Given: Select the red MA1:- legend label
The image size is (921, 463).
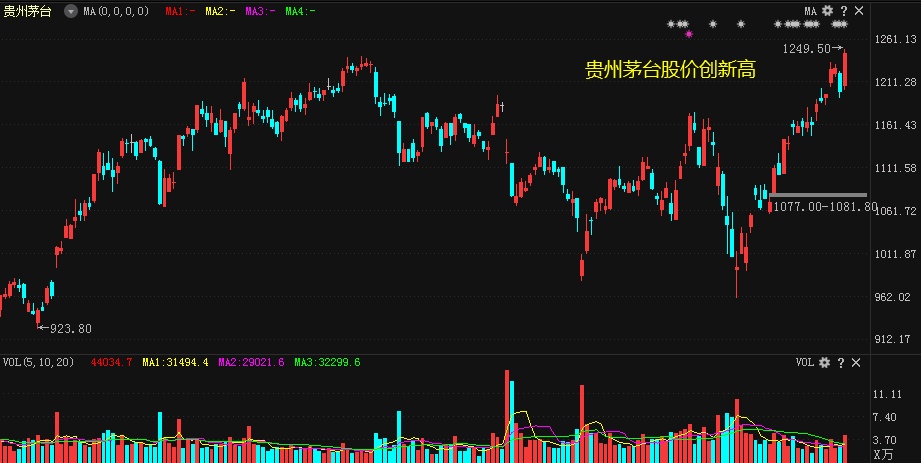Looking at the screenshot, I should point(180,11).
